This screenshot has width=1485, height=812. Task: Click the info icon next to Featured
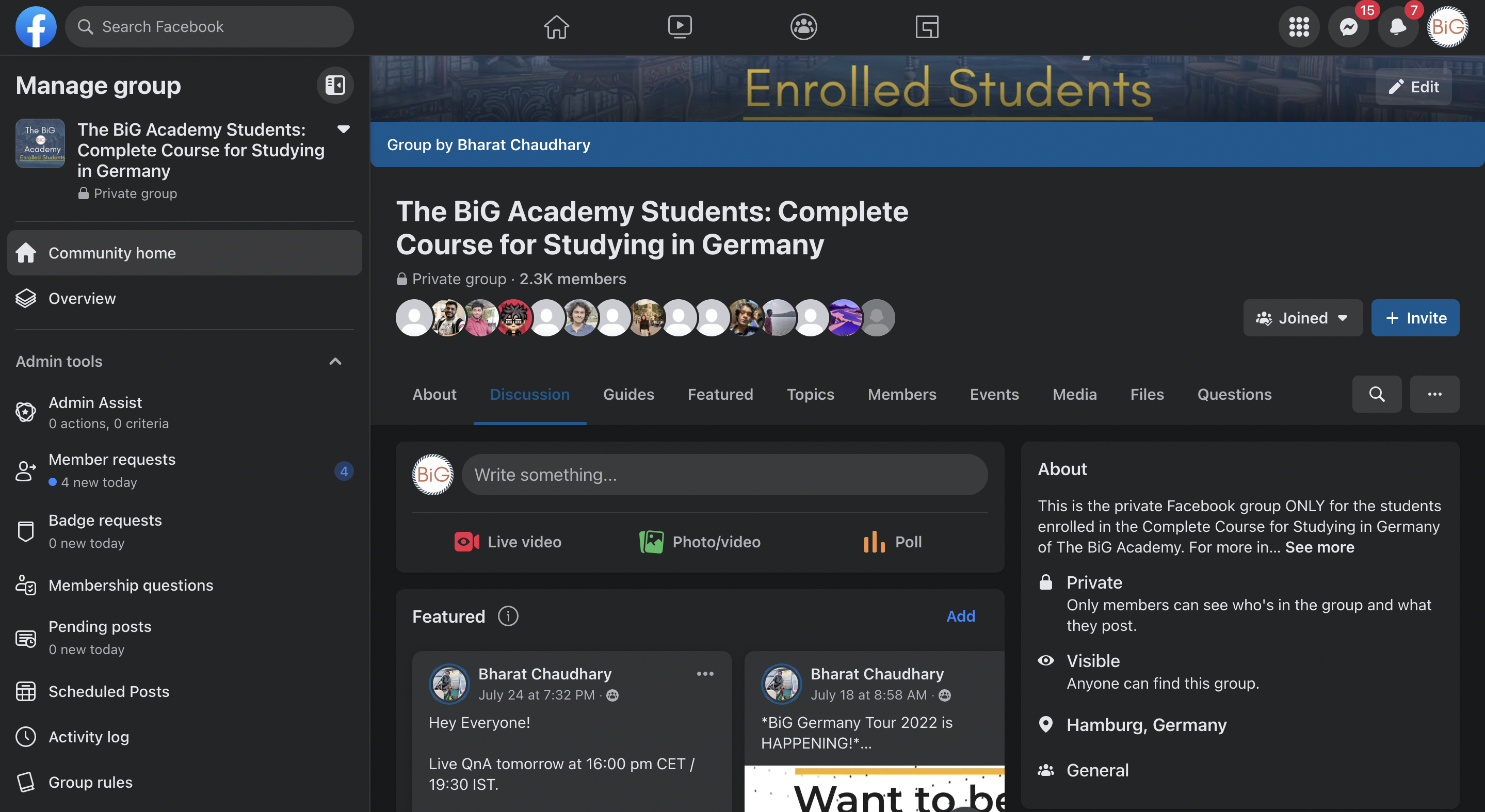click(508, 616)
